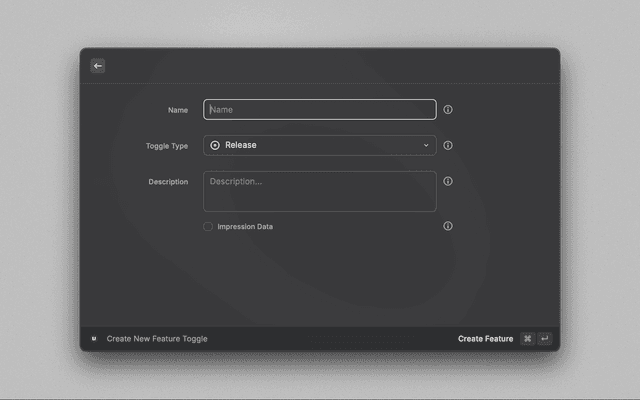
Task: Click the info icon beside the Name field
Action: click(x=448, y=110)
